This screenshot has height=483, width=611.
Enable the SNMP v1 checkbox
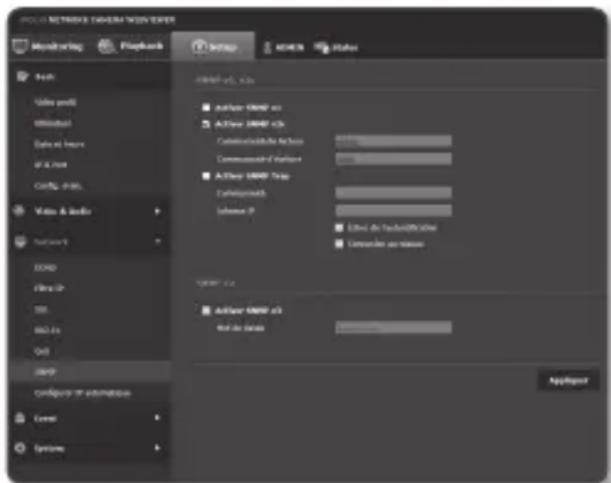click(205, 109)
